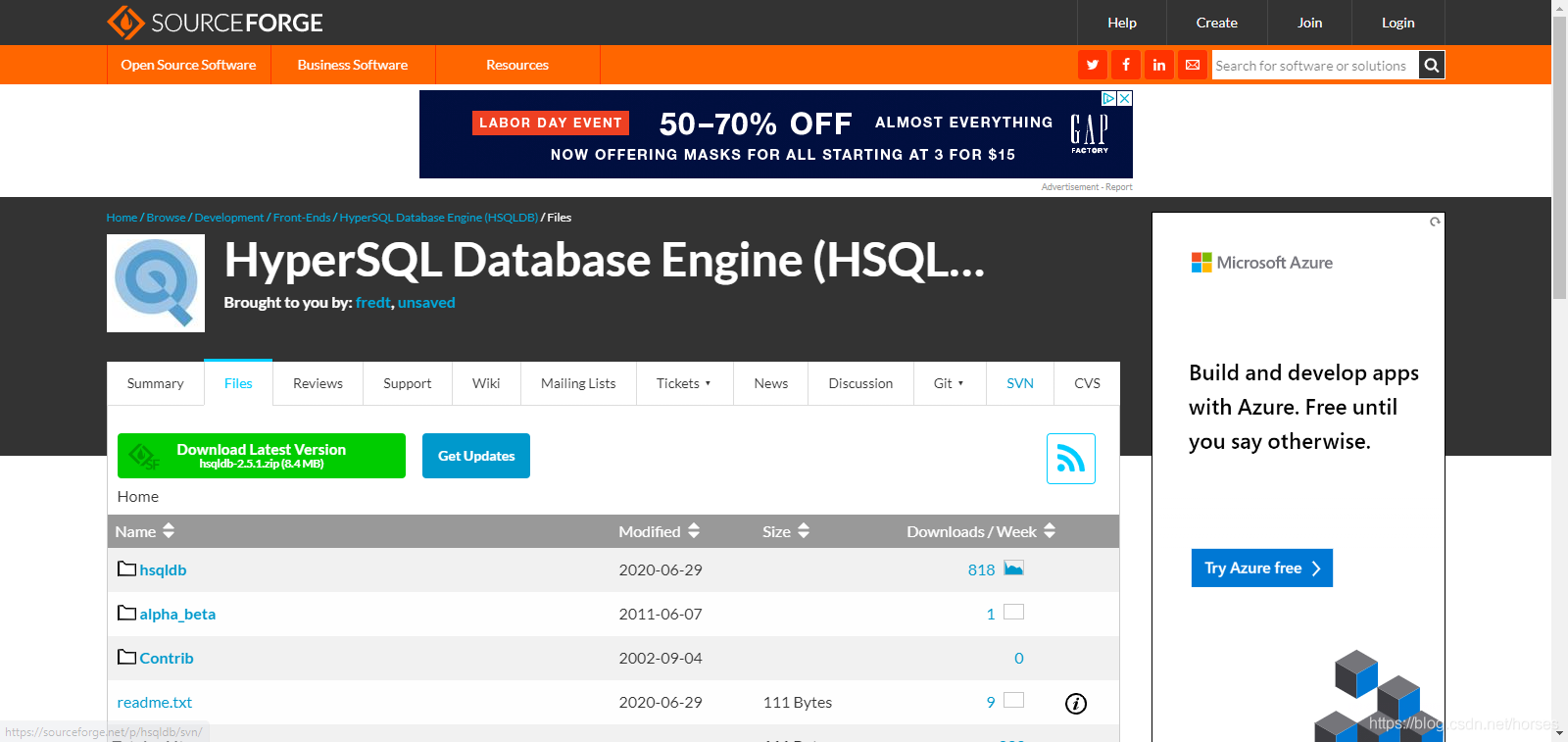Click Download Latest Version button
1568x742 pixels.
click(x=262, y=456)
